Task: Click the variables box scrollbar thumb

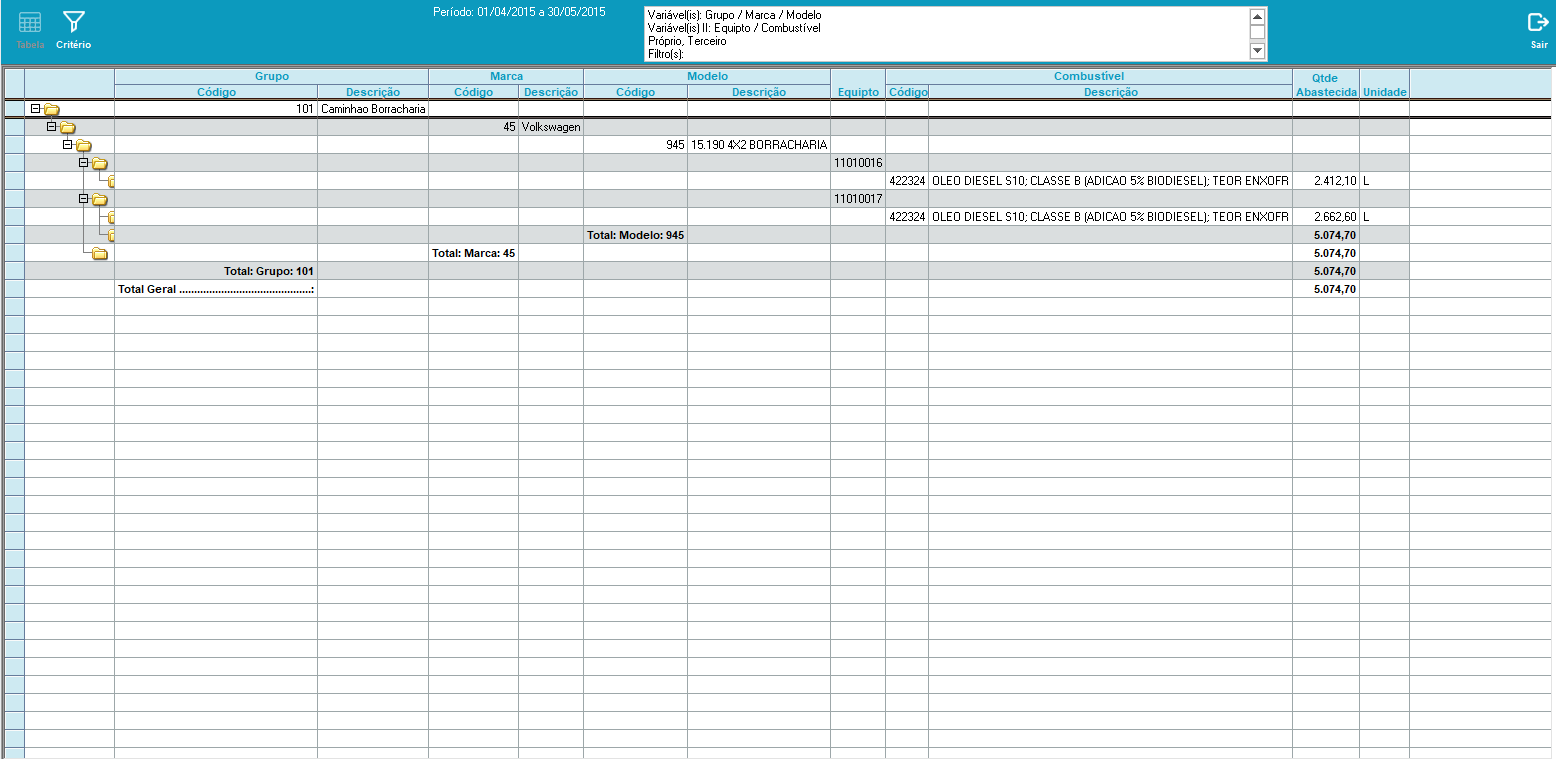Action: pyautogui.click(x=1258, y=32)
